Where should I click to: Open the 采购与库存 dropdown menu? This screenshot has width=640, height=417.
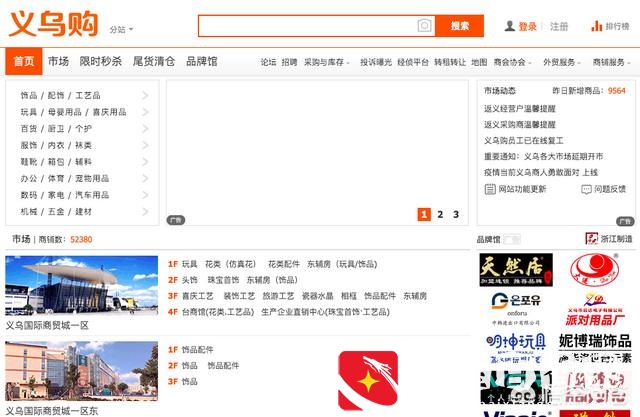[327, 62]
